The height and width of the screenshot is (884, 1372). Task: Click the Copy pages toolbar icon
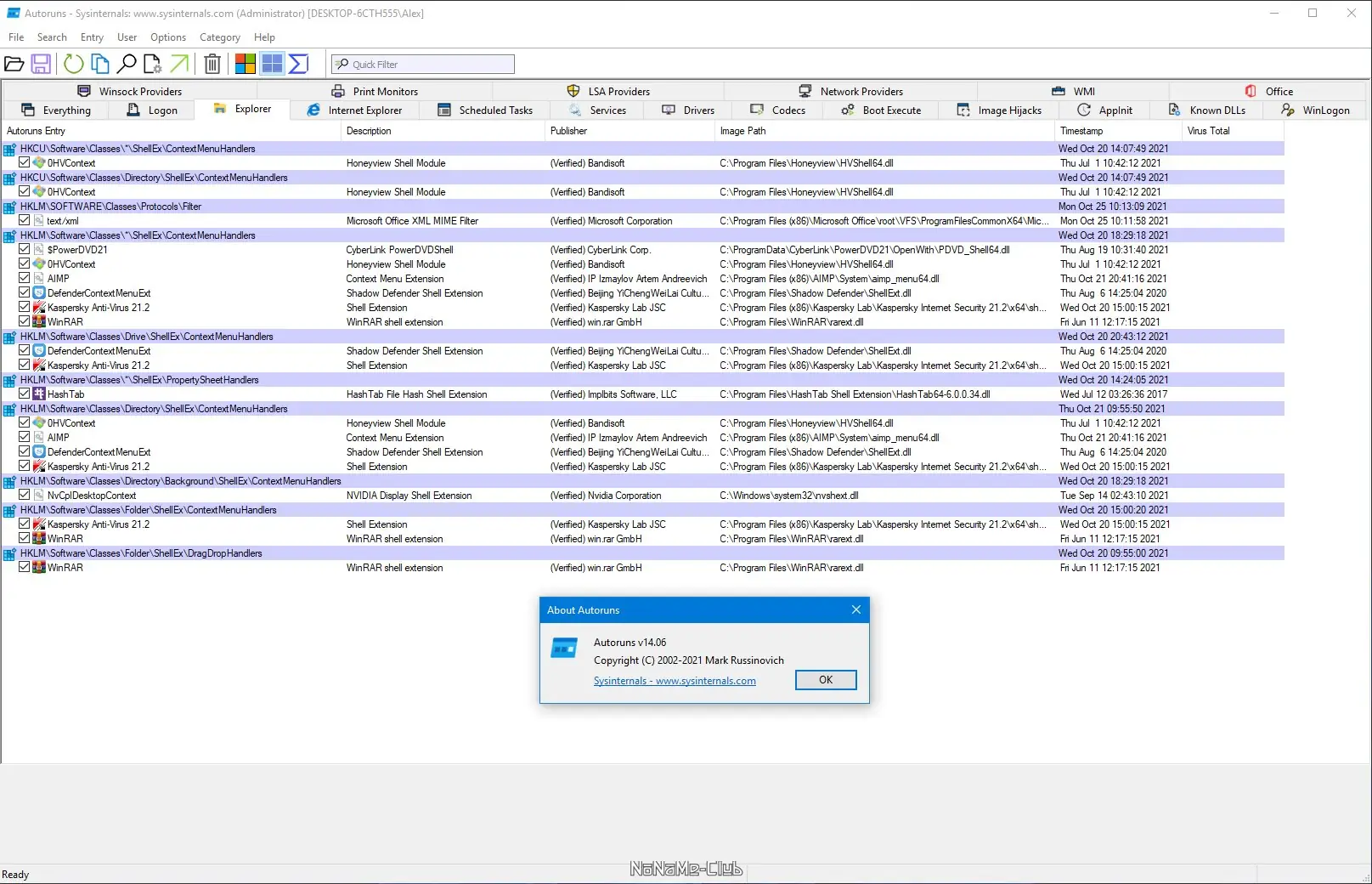tap(100, 64)
